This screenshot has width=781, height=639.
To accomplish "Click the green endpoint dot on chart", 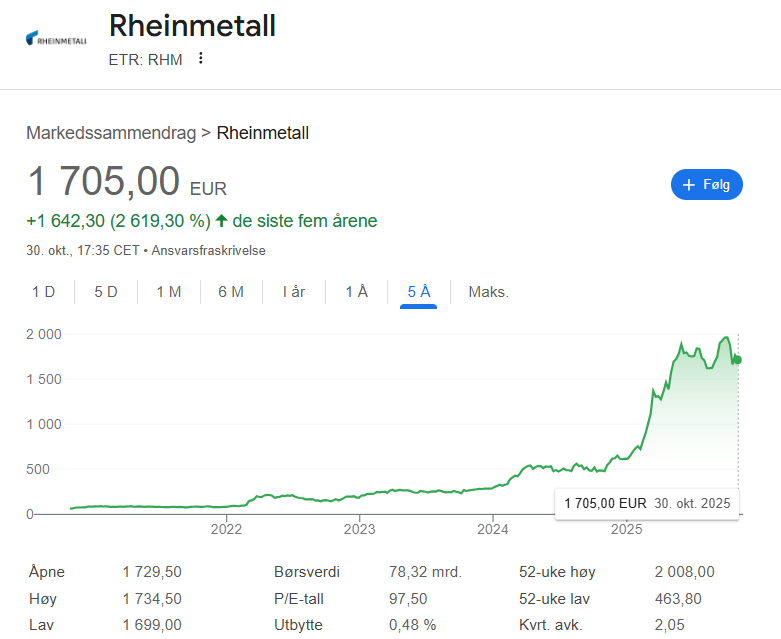I will (738, 360).
